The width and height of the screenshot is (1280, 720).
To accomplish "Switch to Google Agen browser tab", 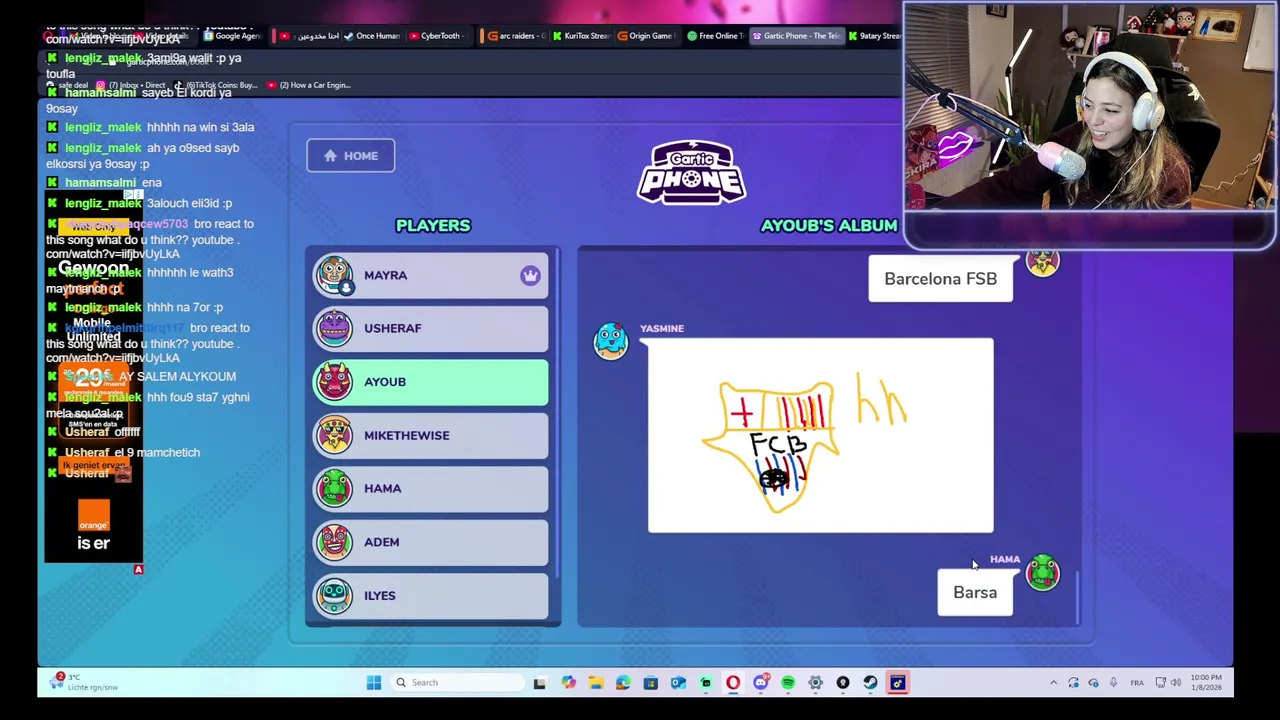I will tap(234, 36).
